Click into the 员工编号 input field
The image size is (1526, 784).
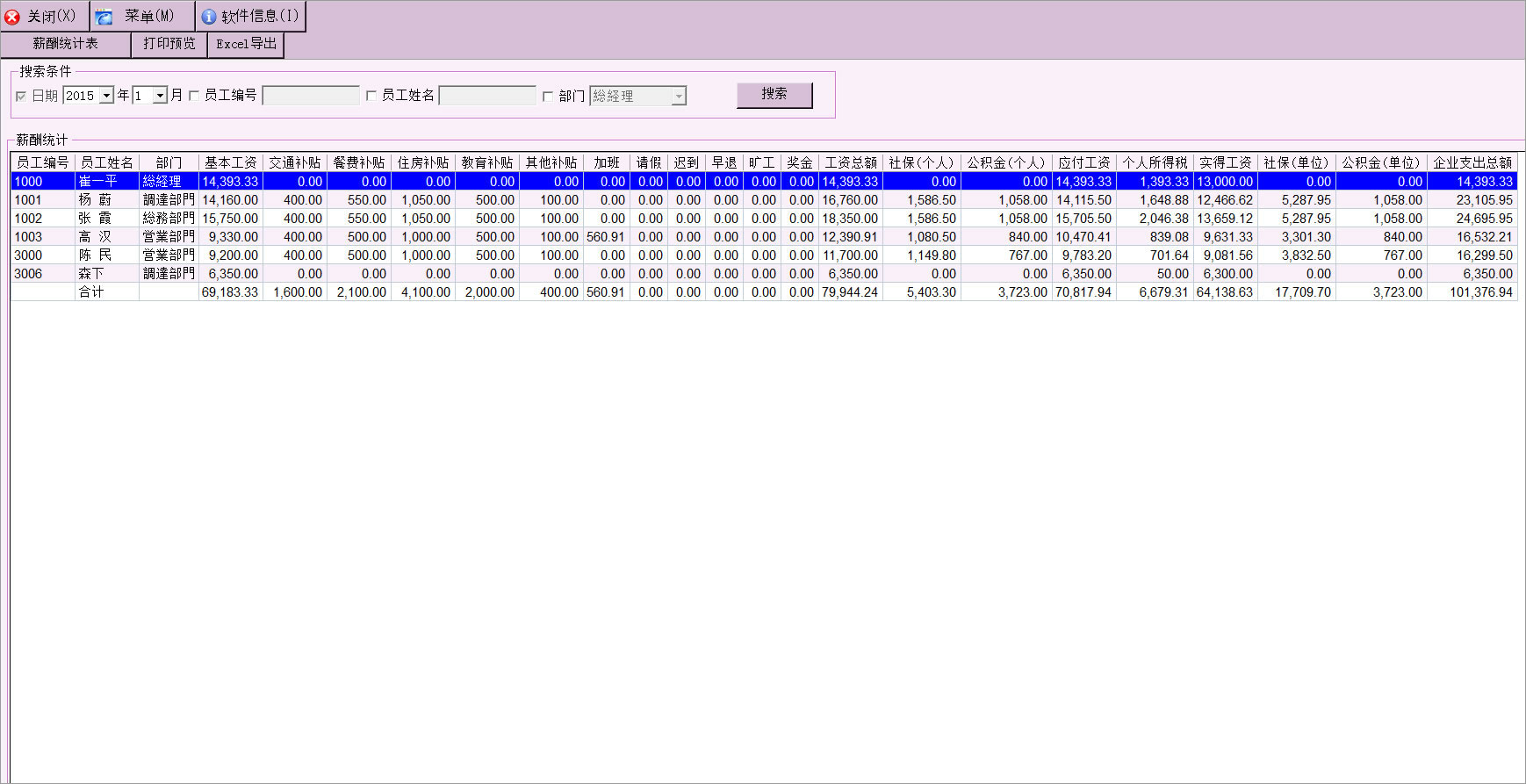tap(311, 96)
